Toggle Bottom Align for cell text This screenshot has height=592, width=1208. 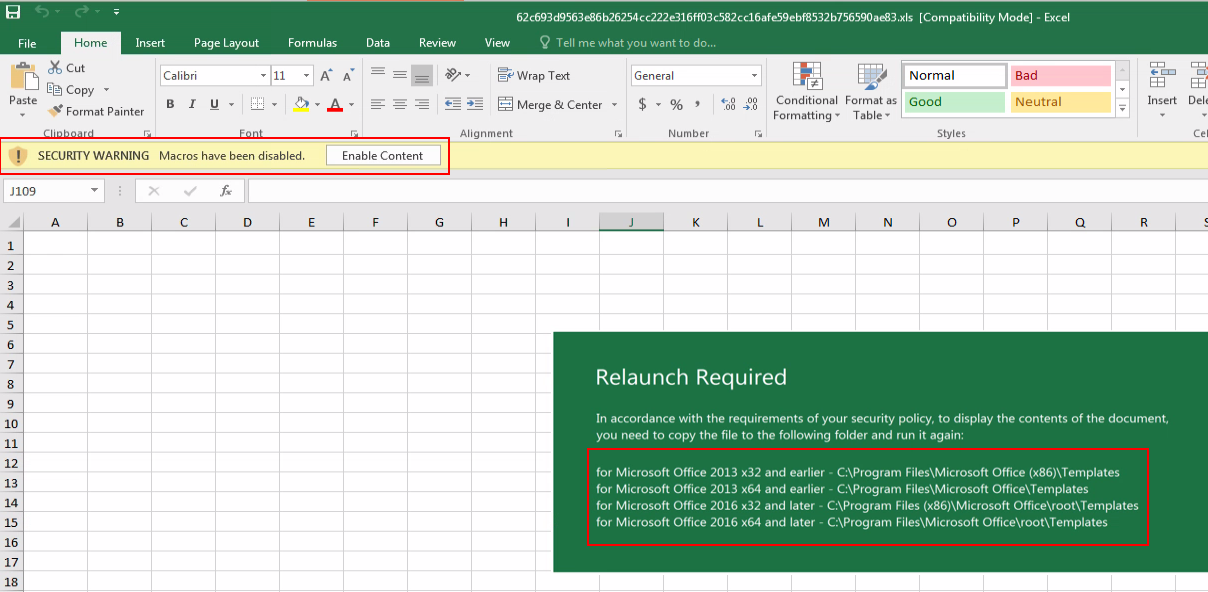(422, 75)
